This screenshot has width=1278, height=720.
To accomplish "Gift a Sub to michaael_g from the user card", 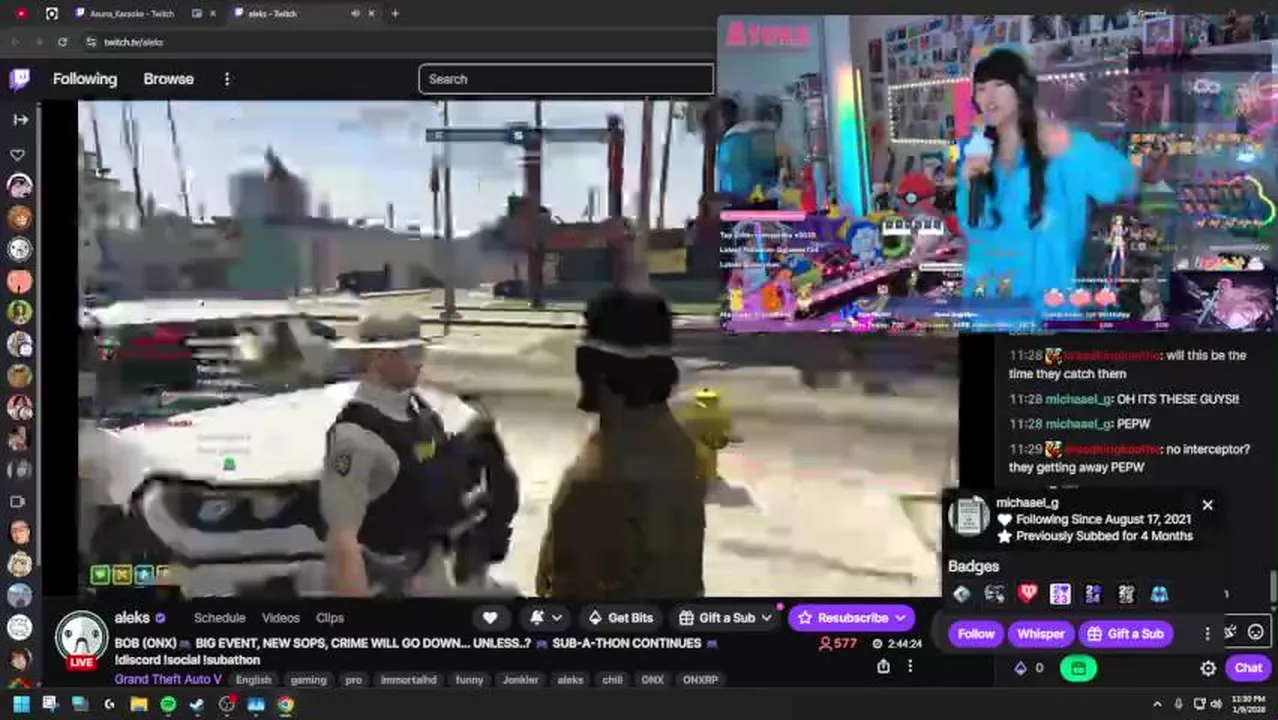I will [1125, 634].
